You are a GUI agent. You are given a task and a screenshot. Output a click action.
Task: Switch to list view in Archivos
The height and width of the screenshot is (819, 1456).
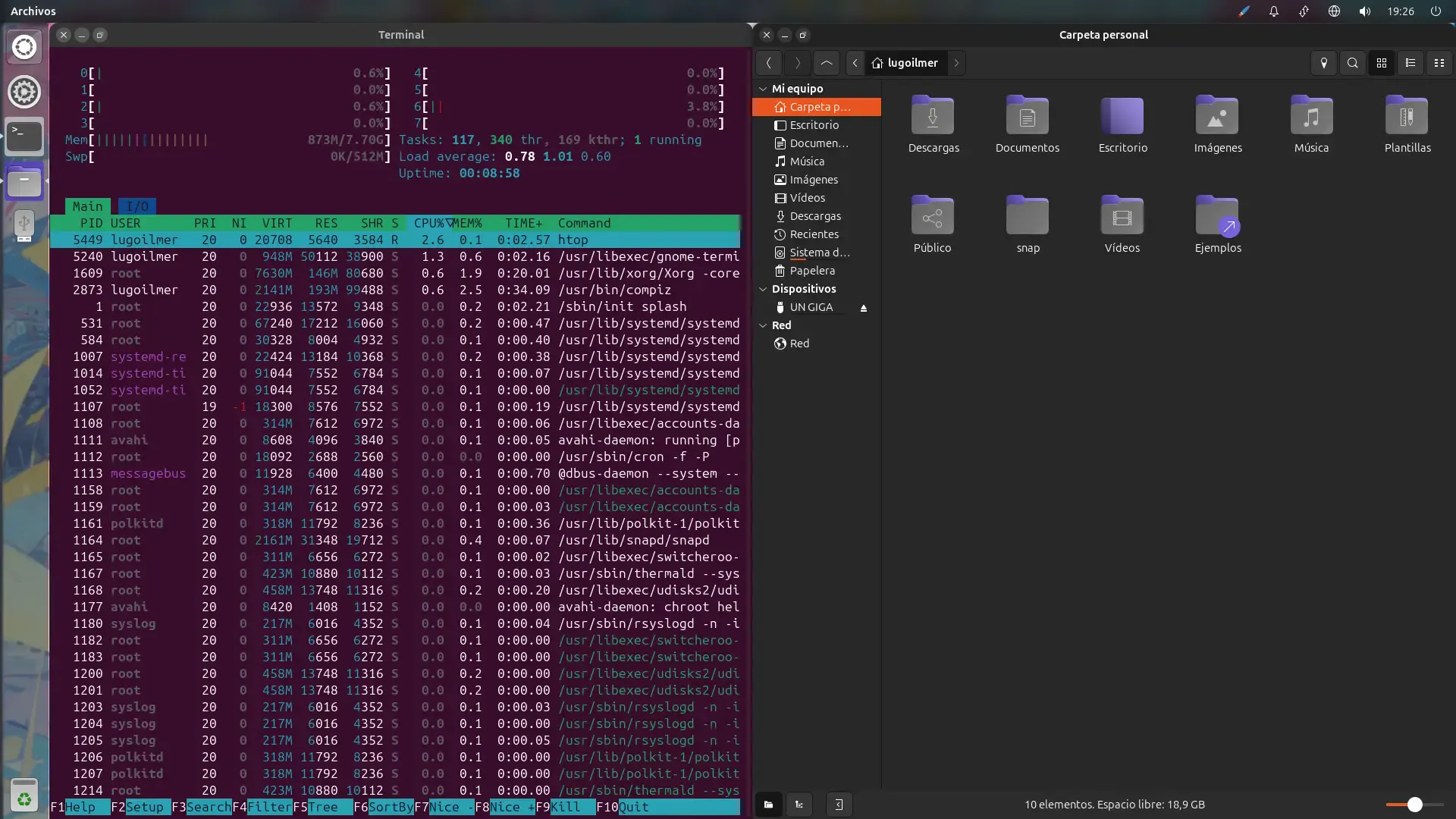[x=1410, y=63]
